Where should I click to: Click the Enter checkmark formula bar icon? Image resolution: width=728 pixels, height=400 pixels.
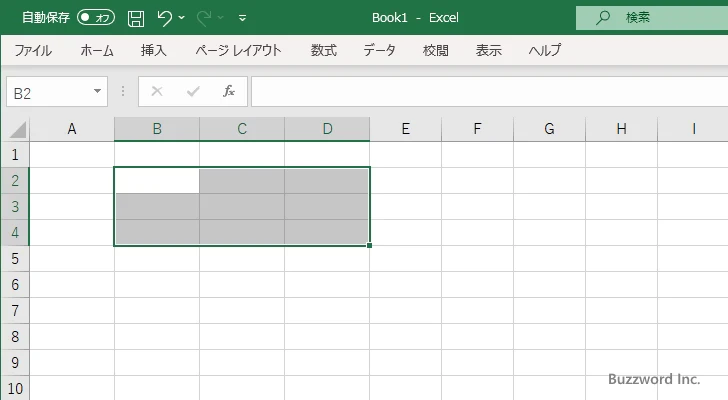193,91
